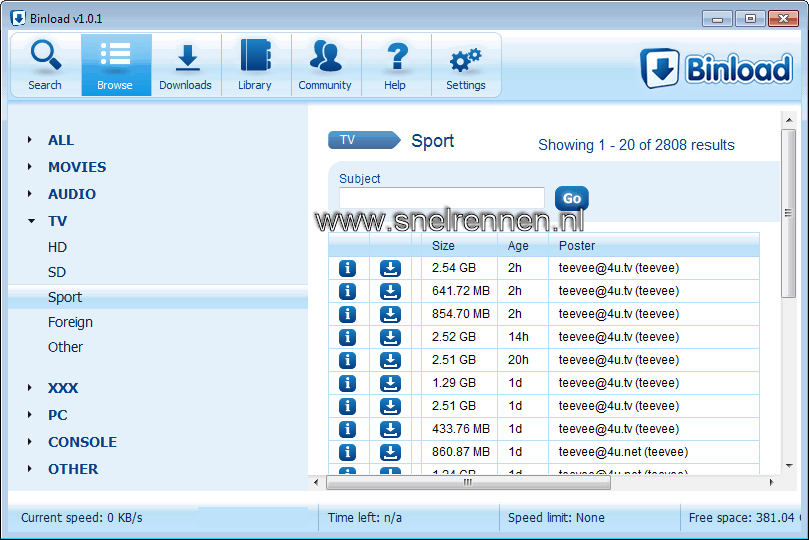
Task: Click the horizontal scrollbar thumb
Action: 468,483
